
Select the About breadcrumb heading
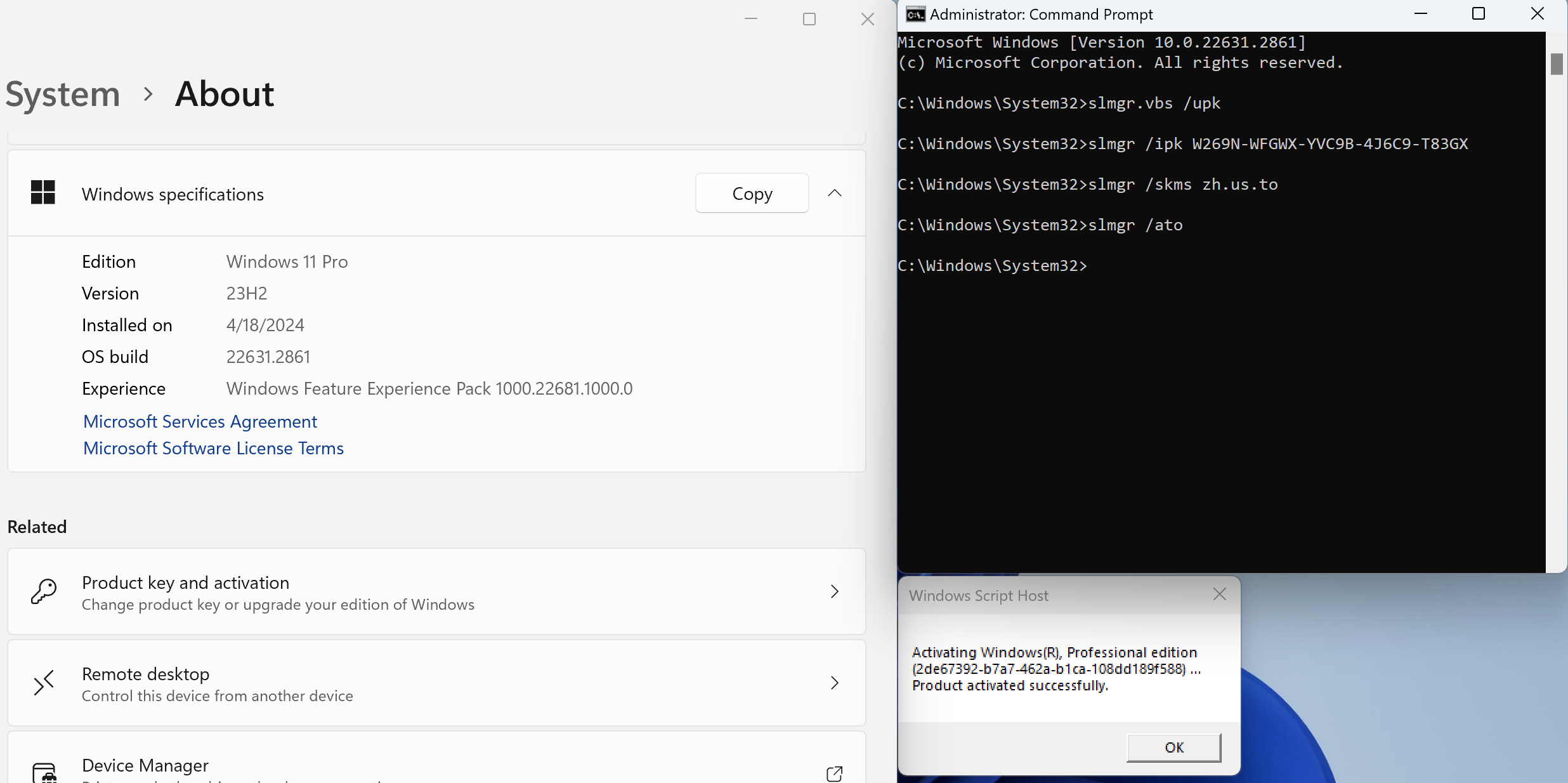[225, 94]
